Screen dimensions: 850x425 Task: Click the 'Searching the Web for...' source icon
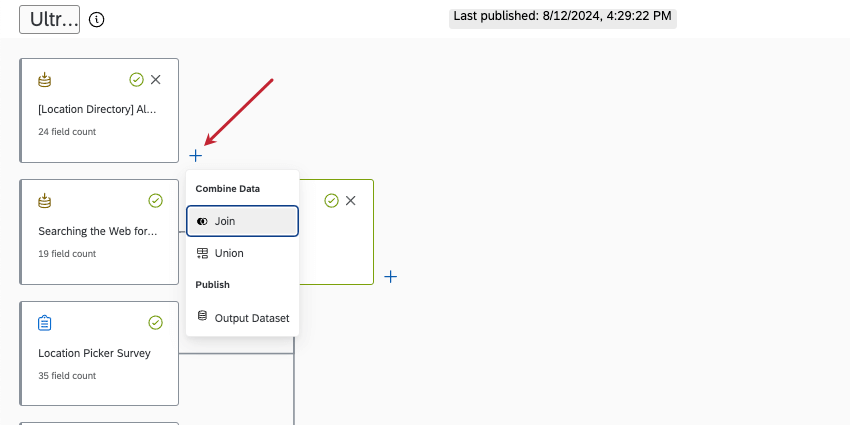[44, 202]
